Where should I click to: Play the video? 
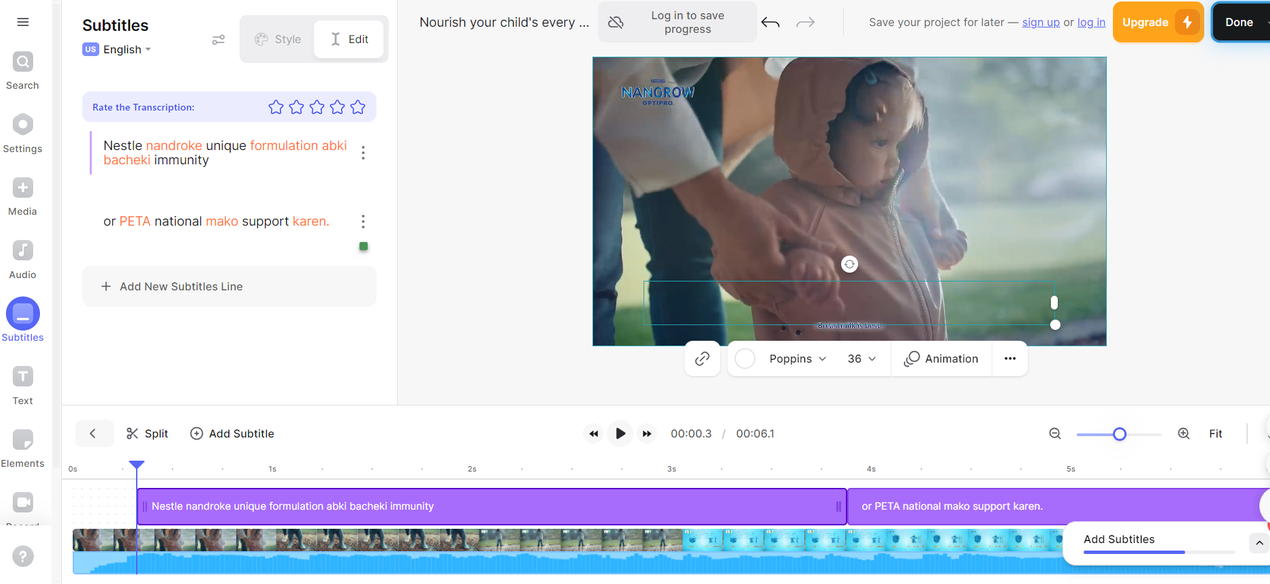pyautogui.click(x=620, y=434)
